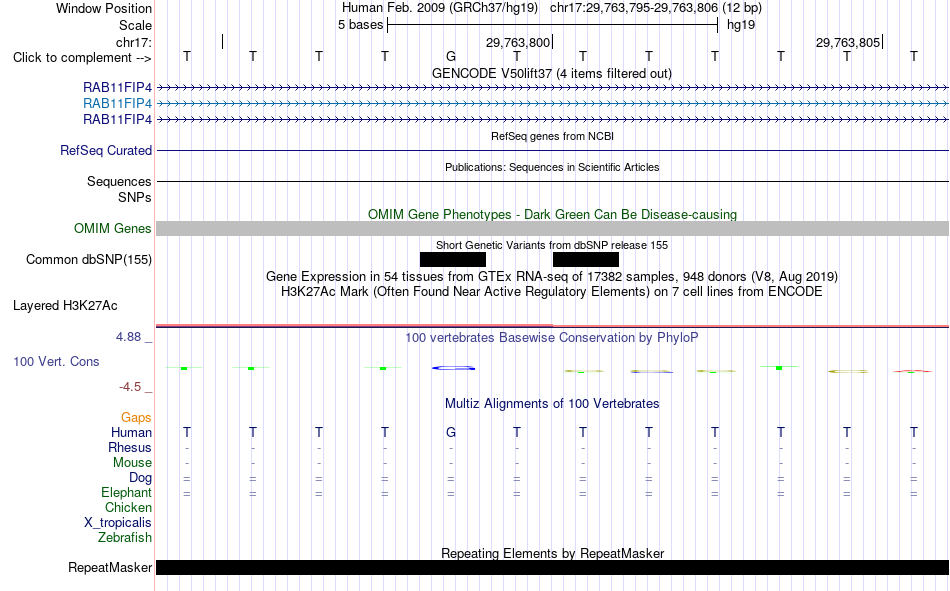Click 'Publications: Sequences in Scientific Articles' title

click(x=552, y=167)
